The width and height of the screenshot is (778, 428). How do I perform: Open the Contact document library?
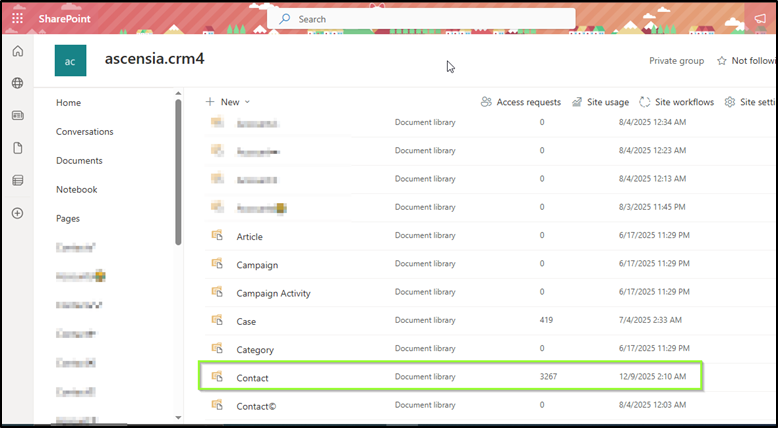(x=252, y=378)
